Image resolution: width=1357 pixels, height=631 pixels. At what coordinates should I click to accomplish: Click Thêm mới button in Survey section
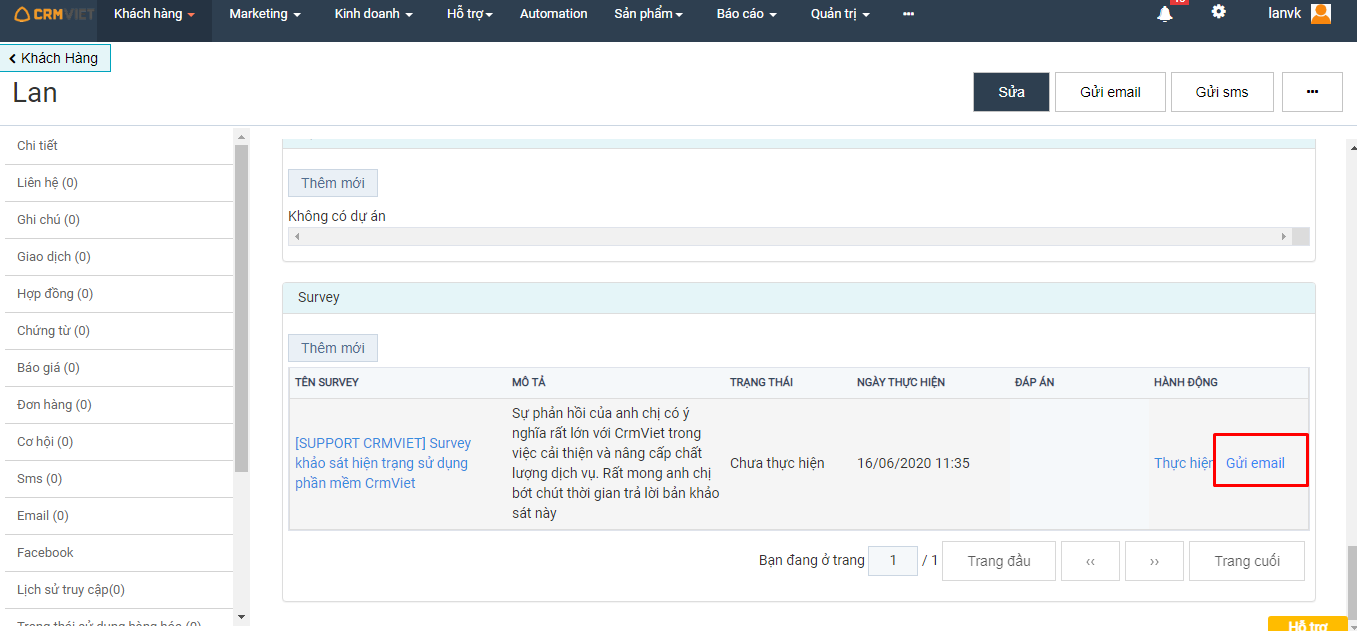[x=333, y=348]
